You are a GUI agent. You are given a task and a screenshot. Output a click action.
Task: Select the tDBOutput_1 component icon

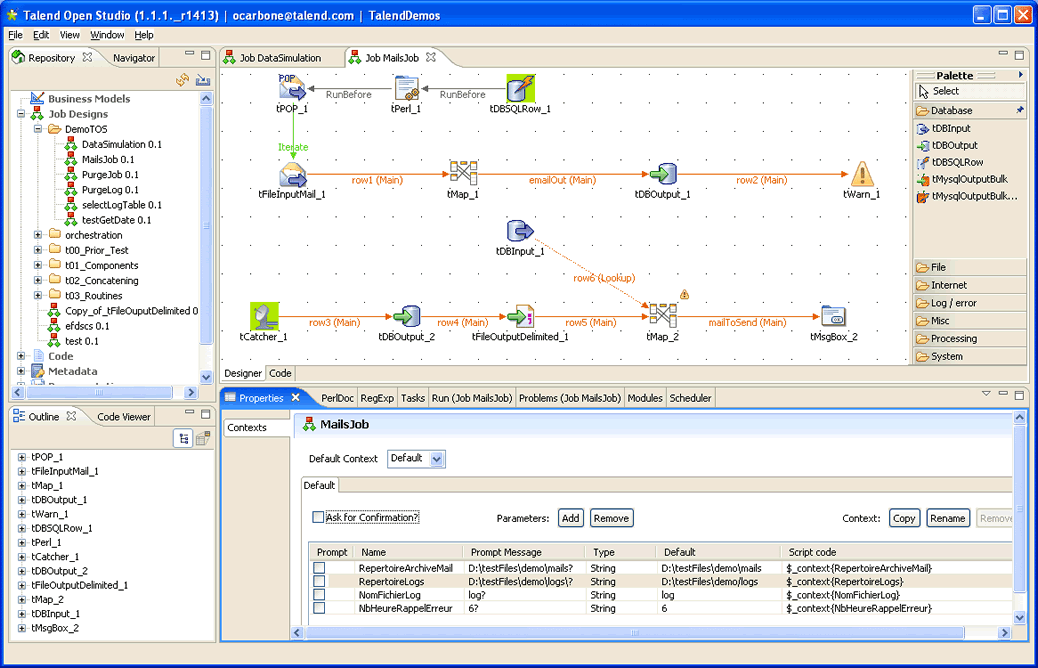pos(663,174)
